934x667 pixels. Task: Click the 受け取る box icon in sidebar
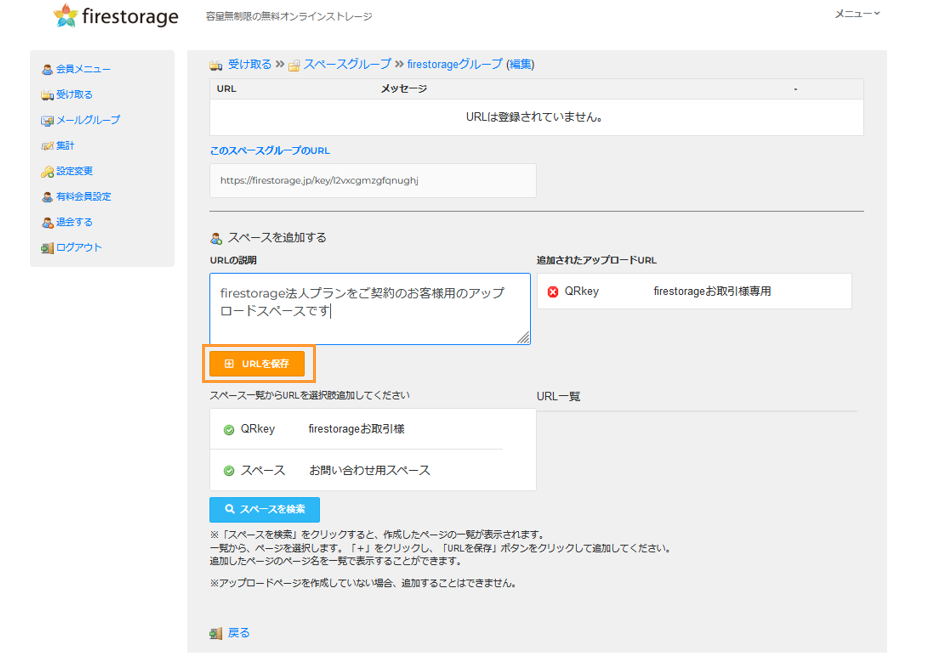pos(47,95)
